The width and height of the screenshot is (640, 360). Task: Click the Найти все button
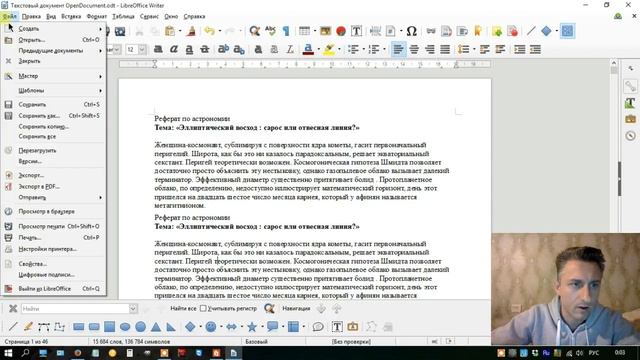[183, 309]
